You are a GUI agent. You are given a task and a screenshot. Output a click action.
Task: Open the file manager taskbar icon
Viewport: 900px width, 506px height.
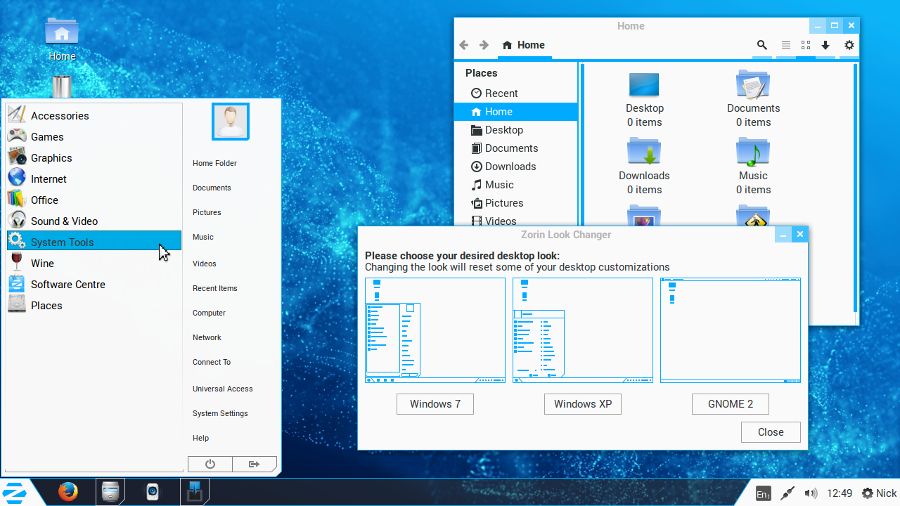110,492
